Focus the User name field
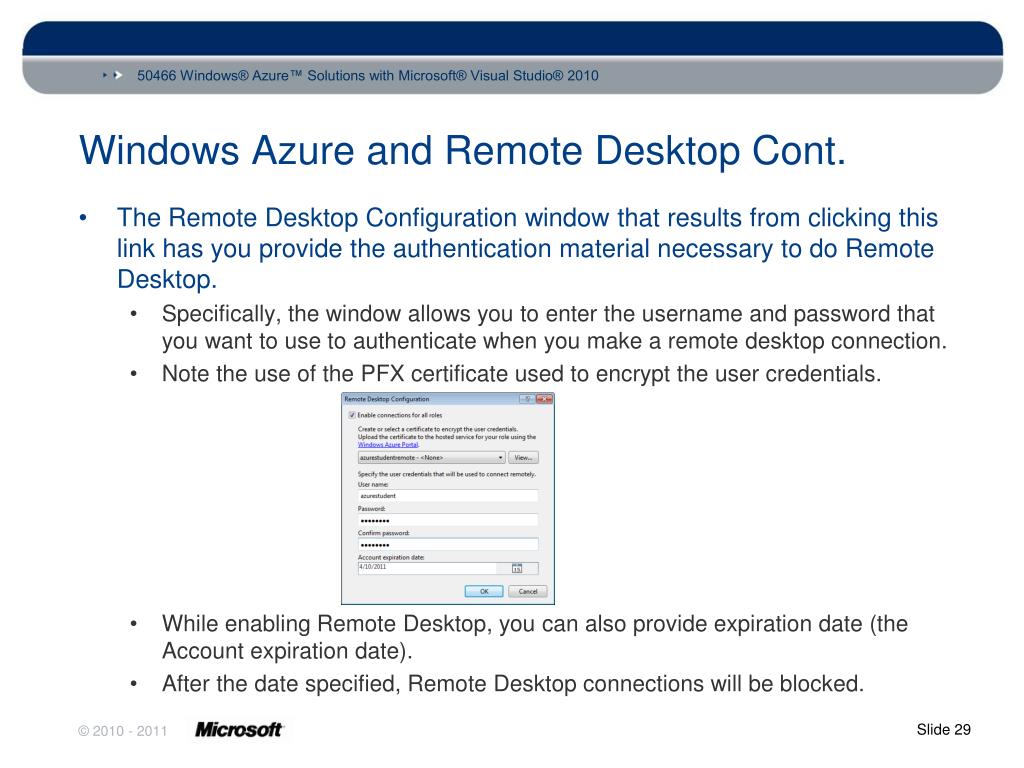This screenshot has height=768, width=1024. (447, 496)
